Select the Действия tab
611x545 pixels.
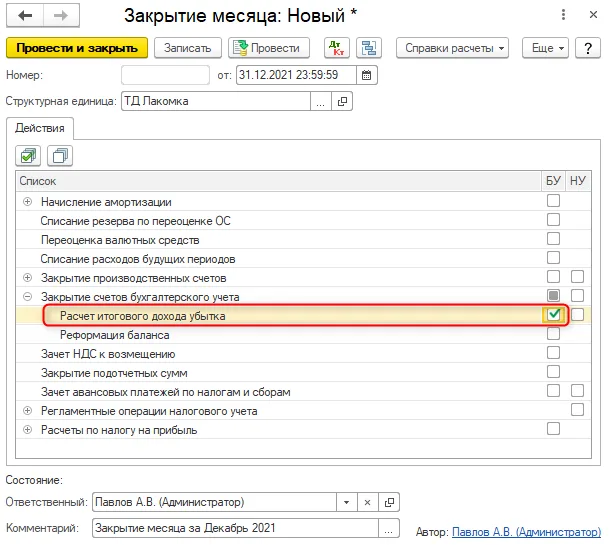[x=40, y=128]
